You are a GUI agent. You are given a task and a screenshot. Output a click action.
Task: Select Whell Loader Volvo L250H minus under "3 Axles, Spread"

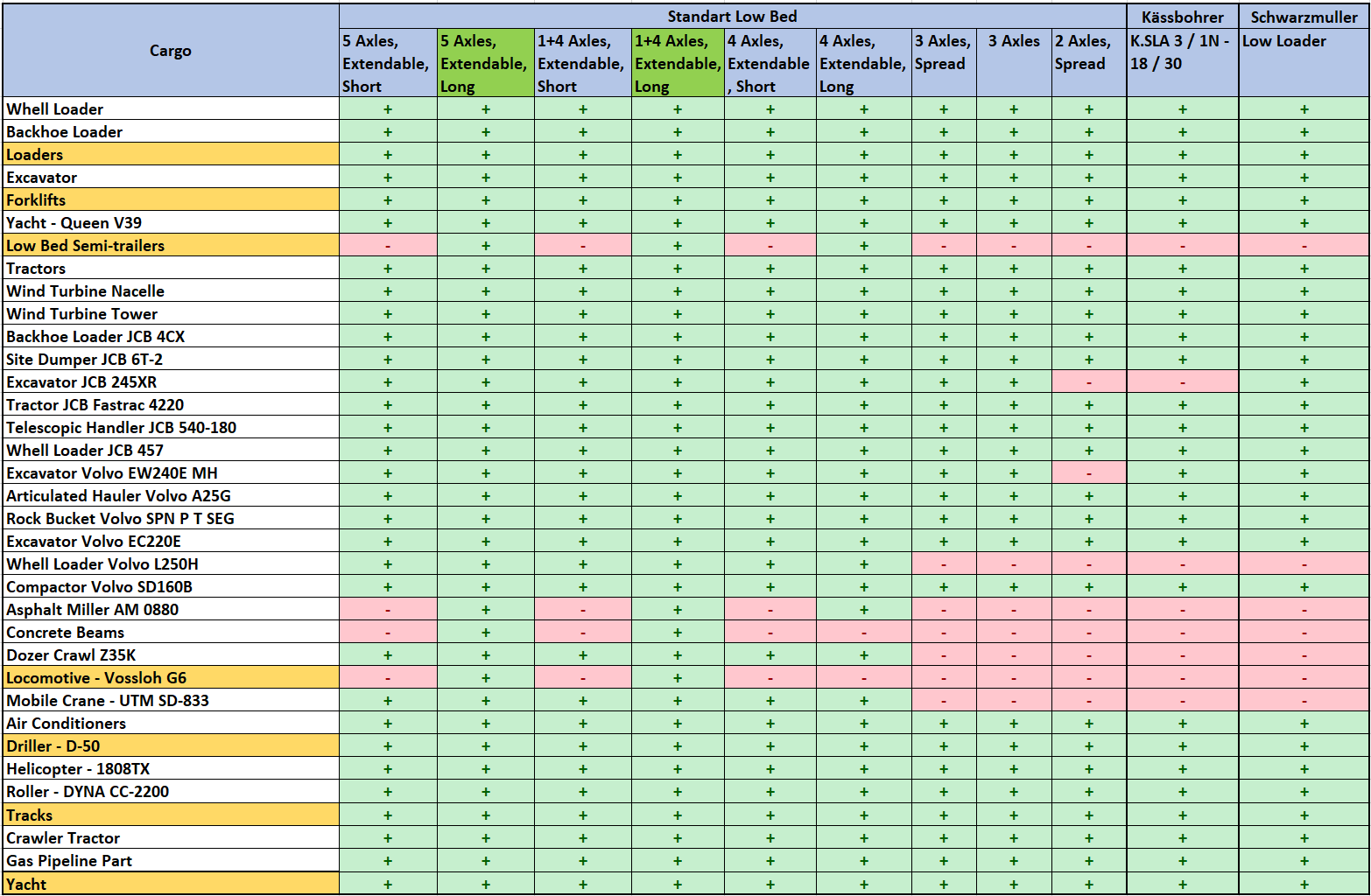[944, 564]
